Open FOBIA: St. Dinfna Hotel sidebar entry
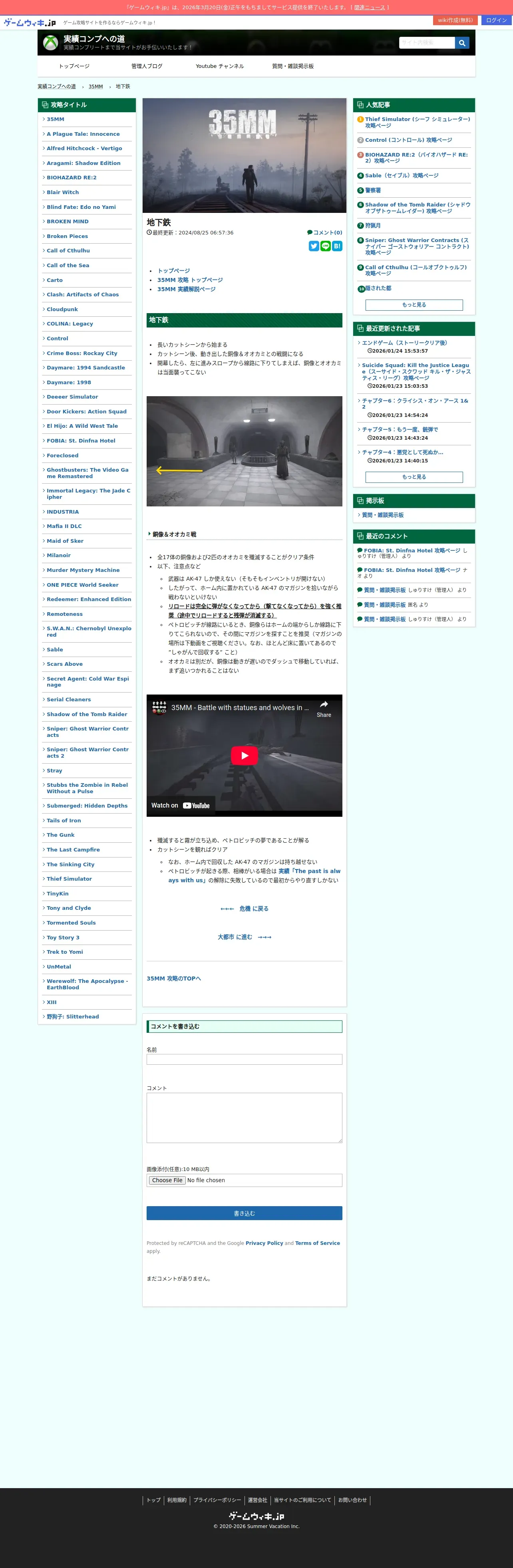The width and height of the screenshot is (513, 1568). click(81, 441)
